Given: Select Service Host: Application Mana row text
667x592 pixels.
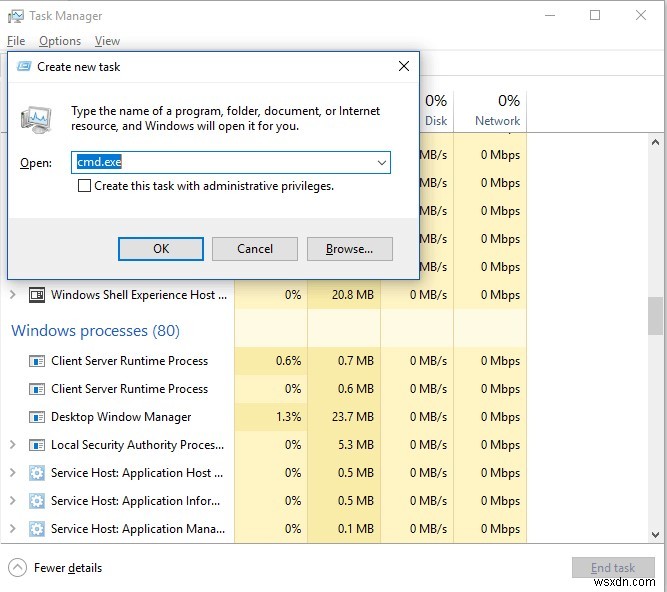Looking at the screenshot, I should [x=138, y=529].
